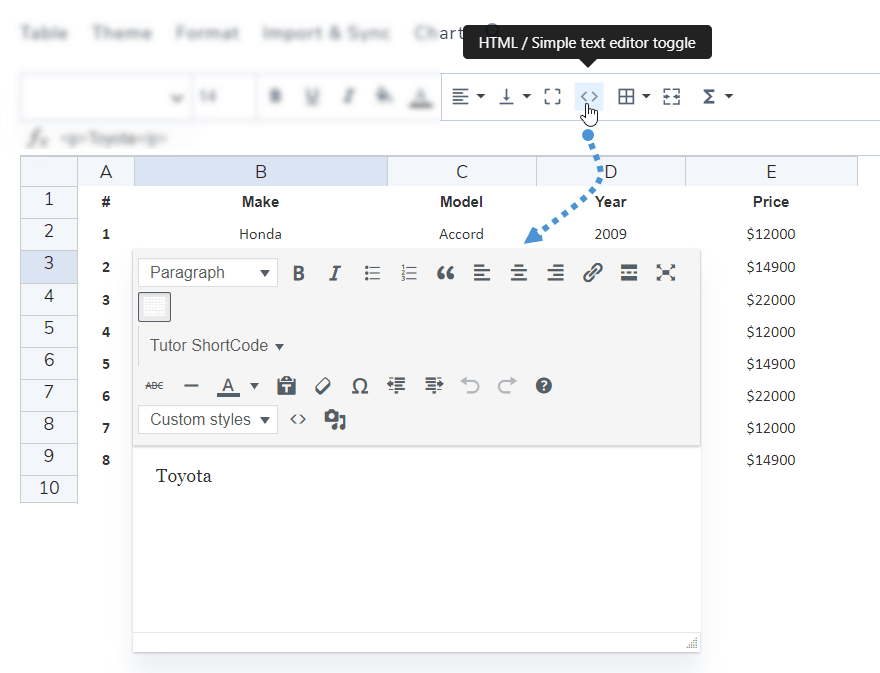
Task: Click the clear formatting eraser icon
Action: pyautogui.click(x=323, y=386)
